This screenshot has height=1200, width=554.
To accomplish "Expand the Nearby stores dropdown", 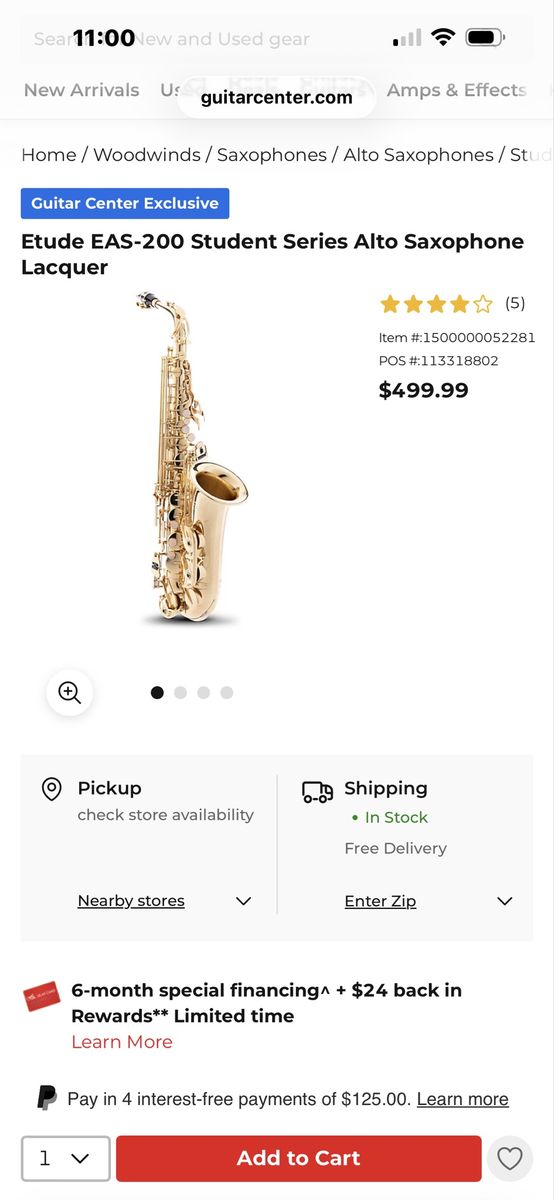I will (x=164, y=901).
